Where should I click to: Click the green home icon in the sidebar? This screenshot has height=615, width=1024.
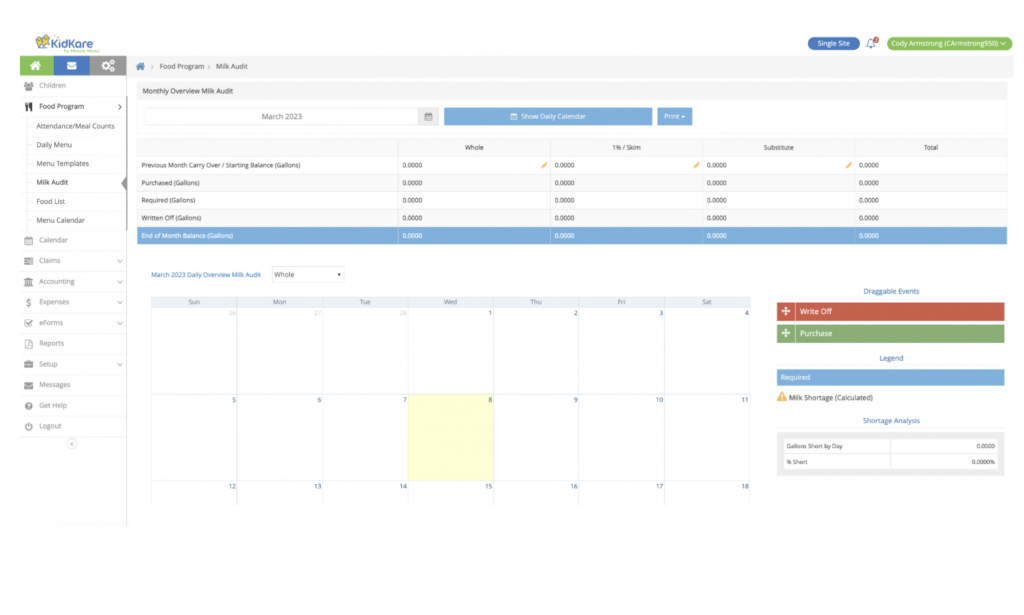(35, 65)
